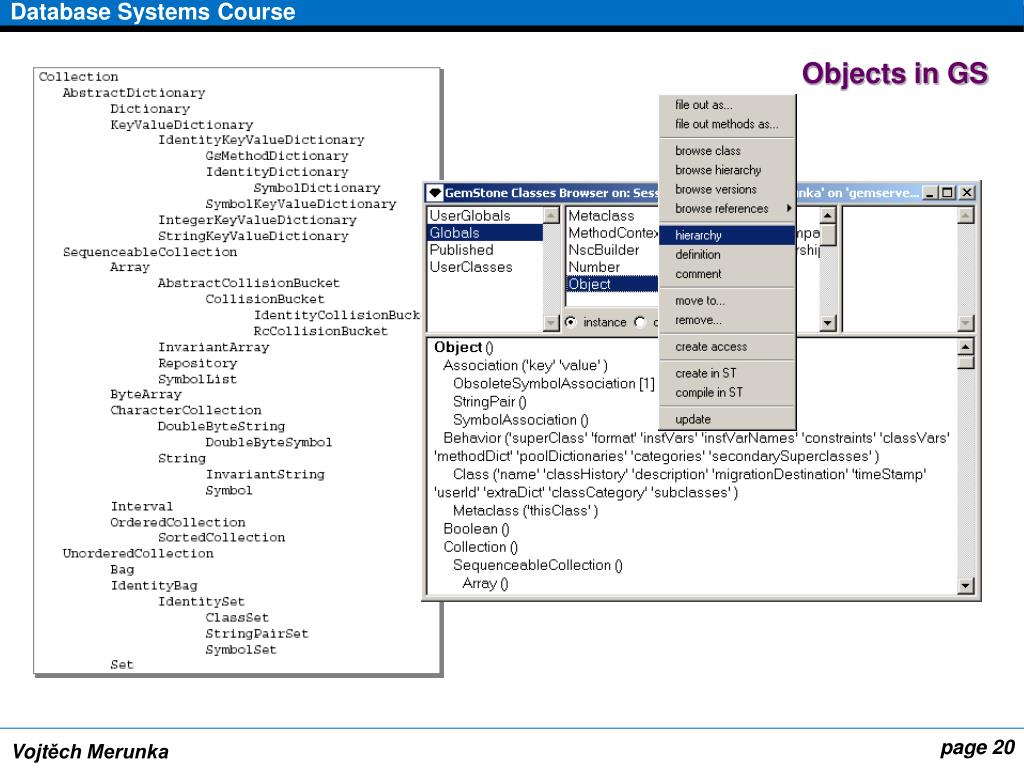Click 'SequenceableCollection ()' in Browser hierarchy pane
This screenshot has height=768, width=1024.
tap(537, 566)
